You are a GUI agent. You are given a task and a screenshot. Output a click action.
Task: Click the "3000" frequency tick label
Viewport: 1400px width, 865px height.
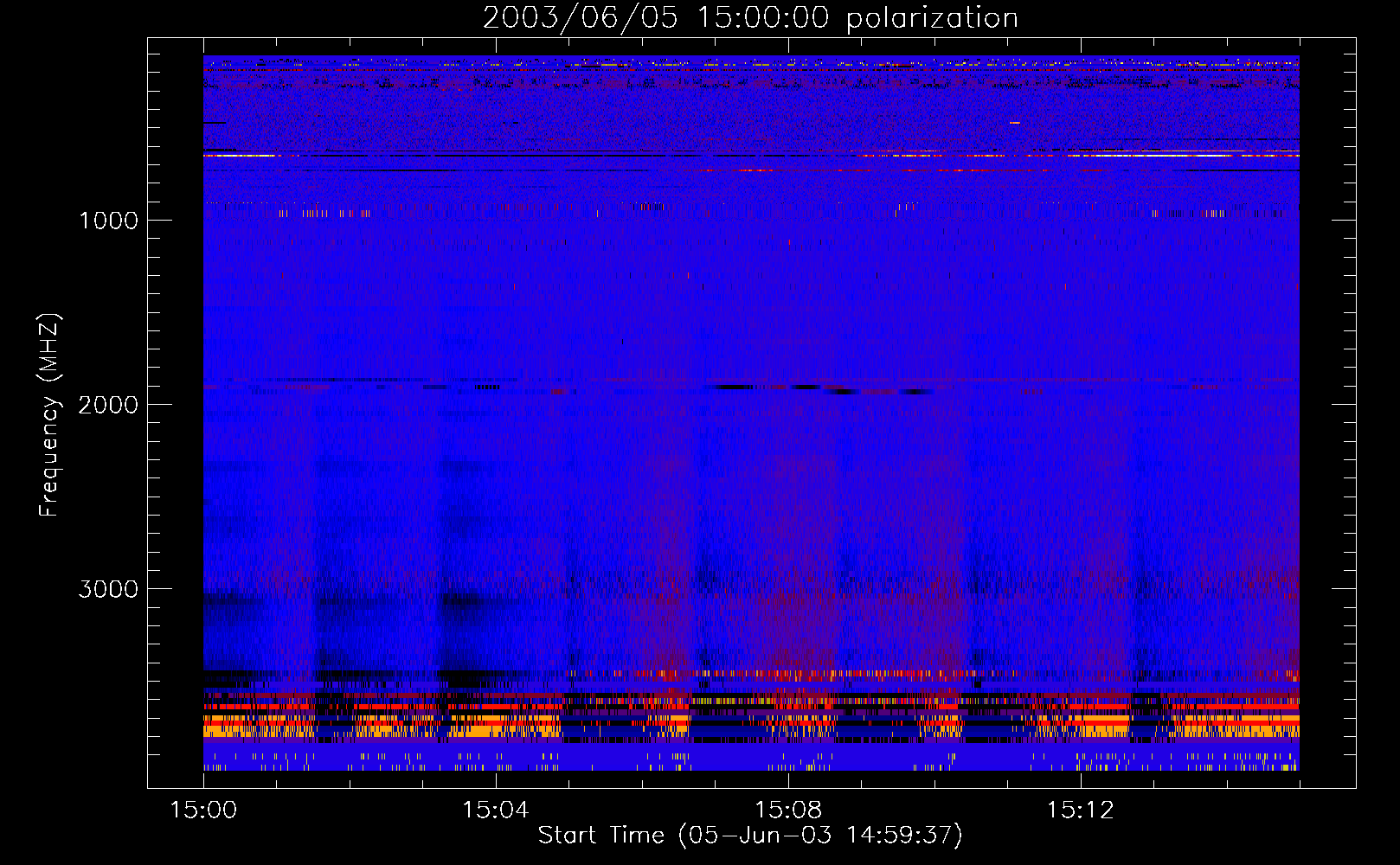(108, 589)
